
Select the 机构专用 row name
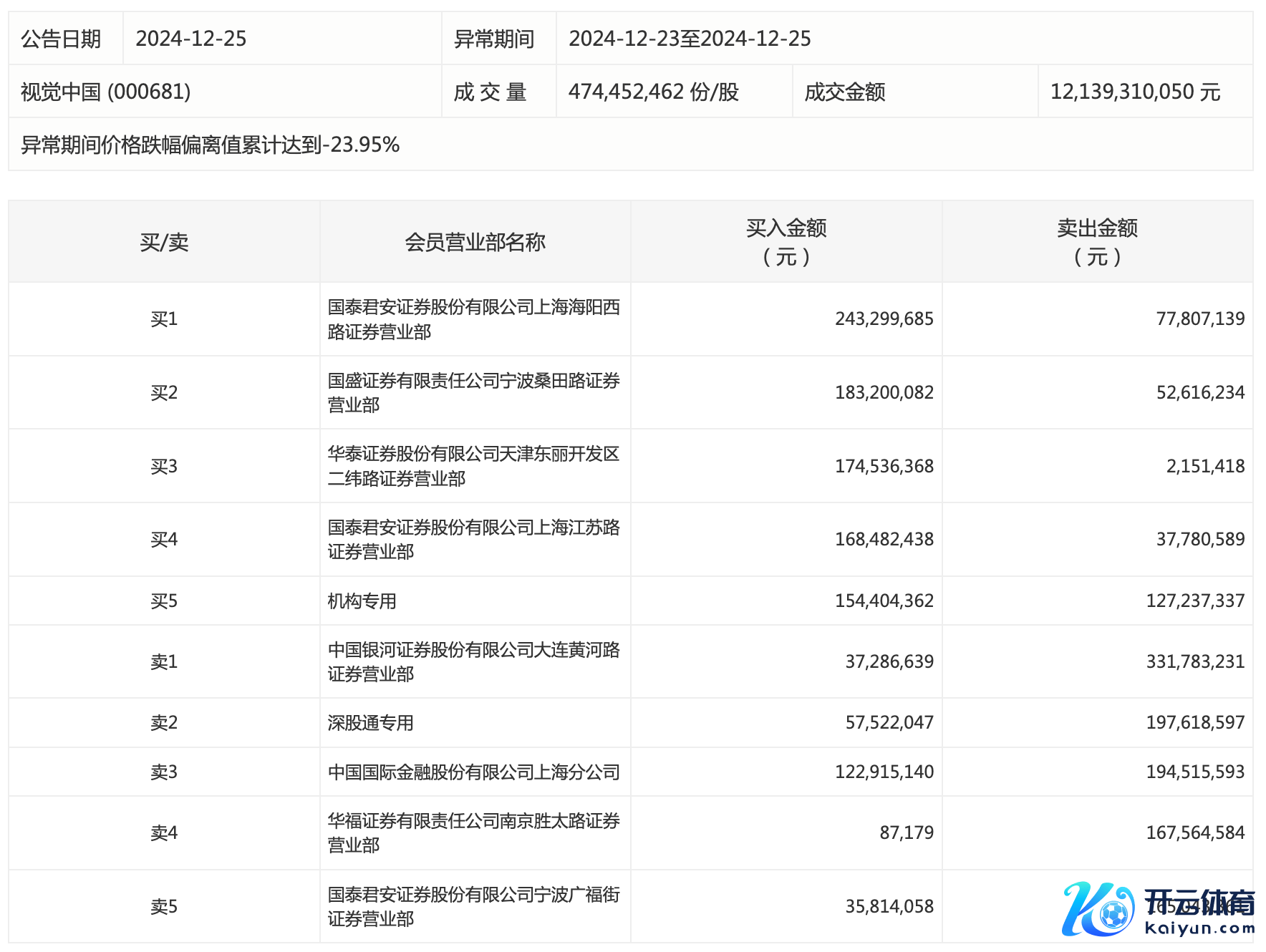[362, 601]
